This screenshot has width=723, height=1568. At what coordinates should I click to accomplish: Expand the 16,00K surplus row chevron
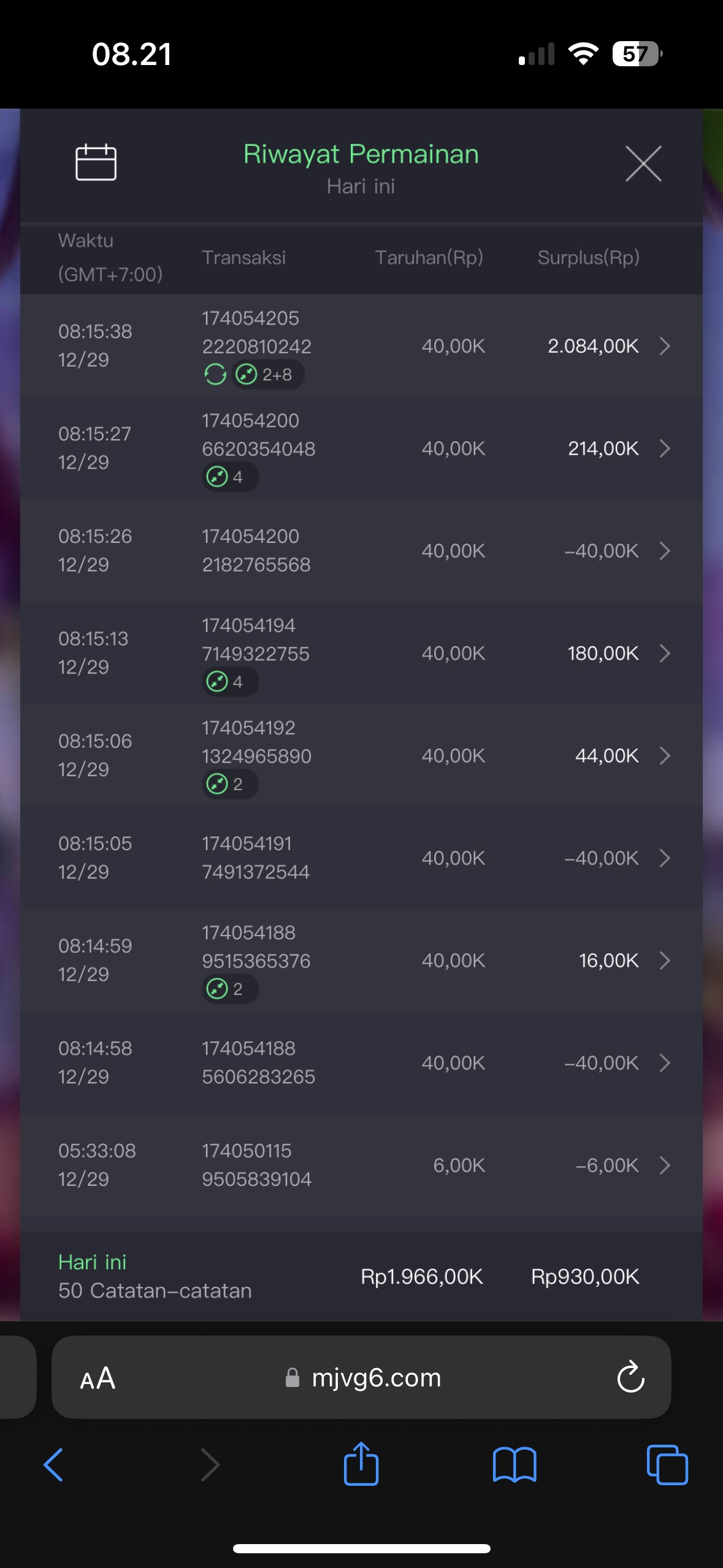pos(665,961)
